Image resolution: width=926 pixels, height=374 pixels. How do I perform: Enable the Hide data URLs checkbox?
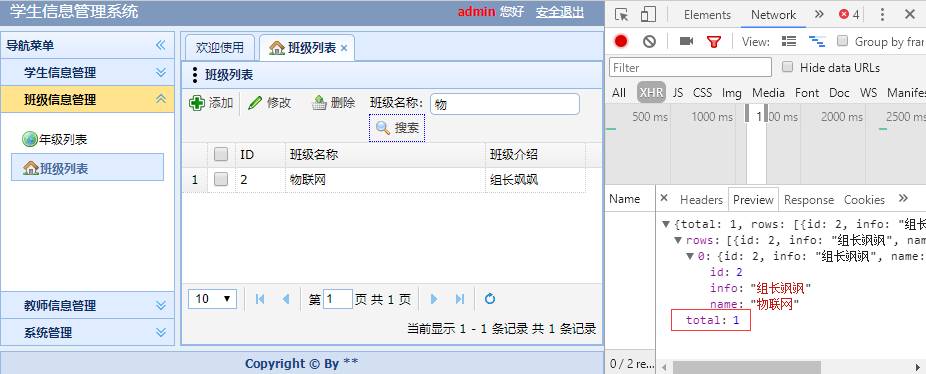[787, 67]
